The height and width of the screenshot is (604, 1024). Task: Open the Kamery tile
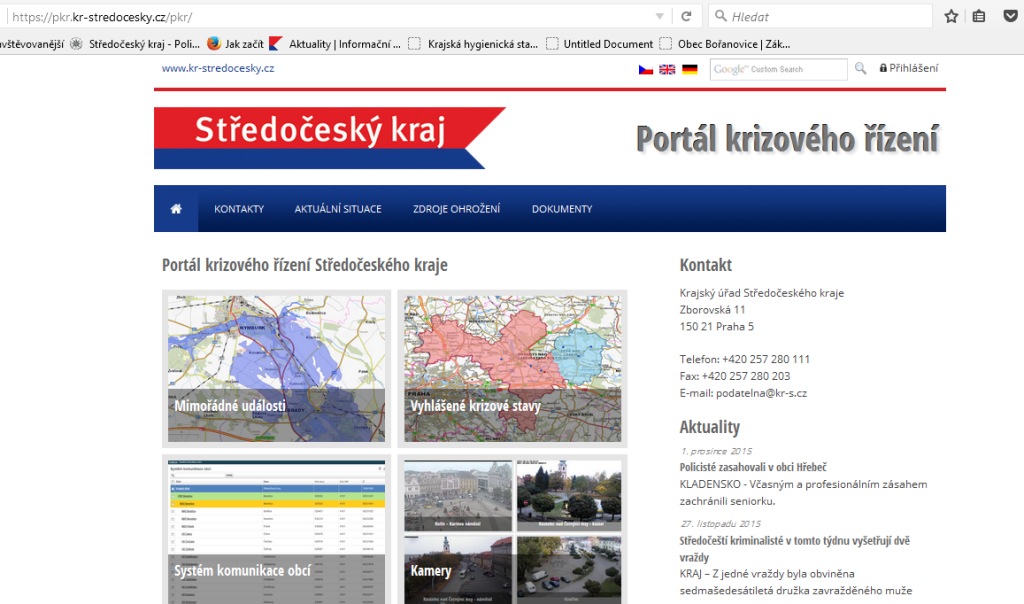click(x=513, y=530)
